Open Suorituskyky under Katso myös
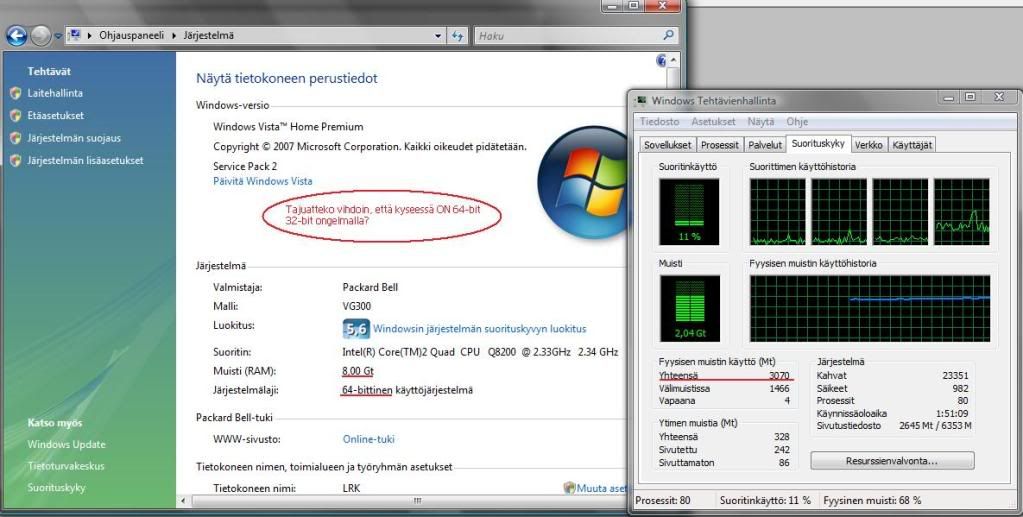 click(x=56, y=488)
